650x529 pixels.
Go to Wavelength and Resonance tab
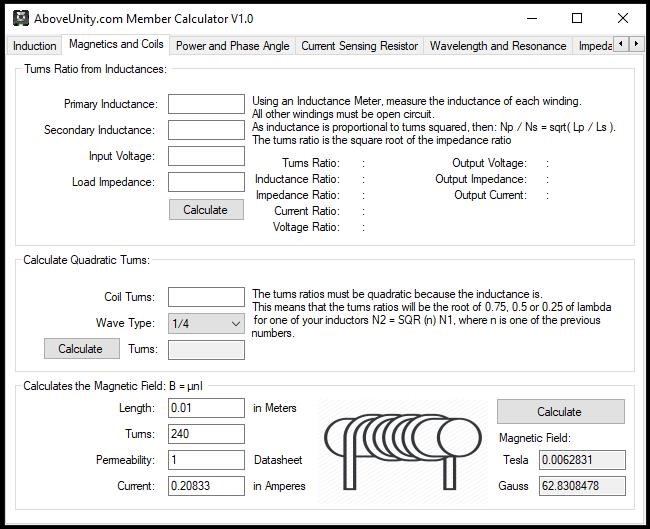[x=498, y=46]
